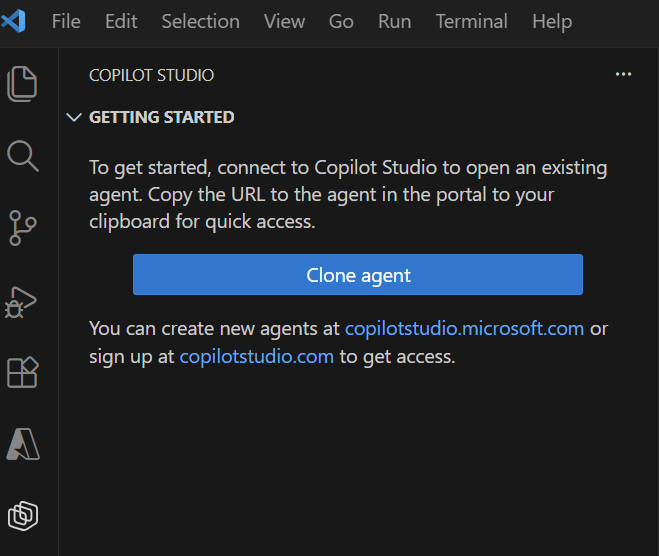
Task: Open Copilot Studio panel more actions menu
Action: click(x=624, y=75)
